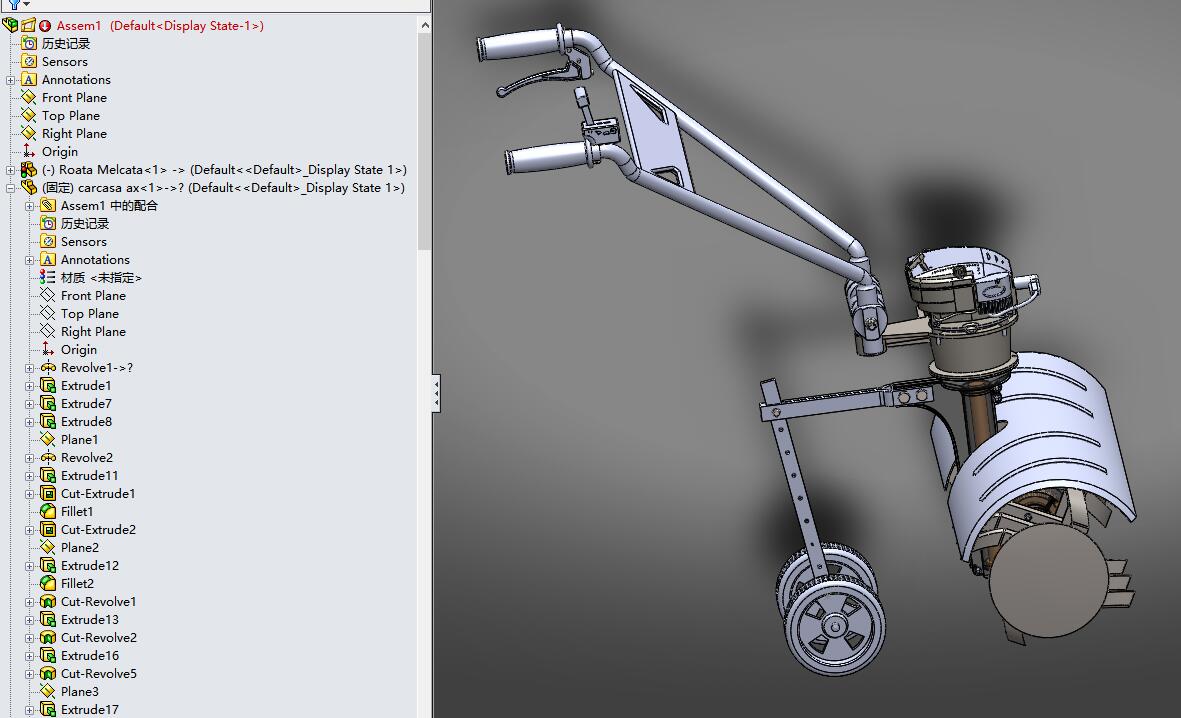The width and height of the screenshot is (1181, 718).
Task: Click the feature tree vertical scrollbar thumb
Action: 425,142
